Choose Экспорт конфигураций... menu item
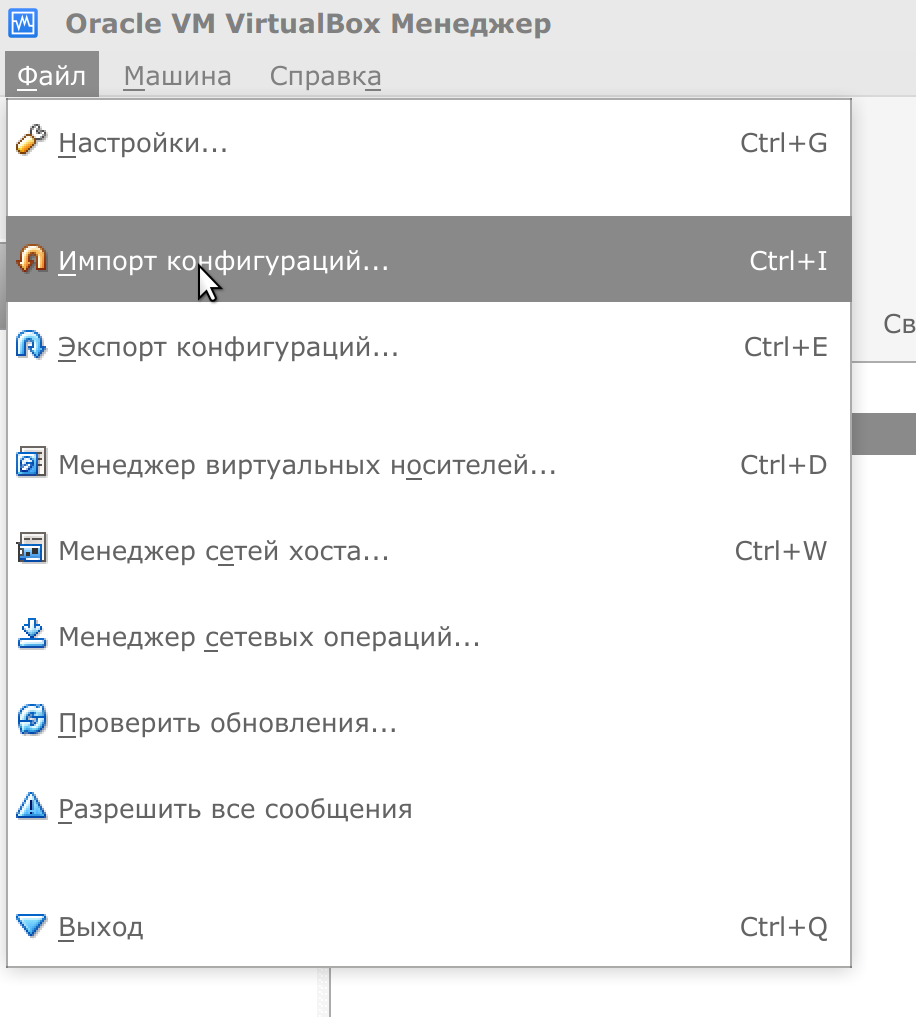This screenshot has height=1017, width=916. pyautogui.click(x=228, y=348)
